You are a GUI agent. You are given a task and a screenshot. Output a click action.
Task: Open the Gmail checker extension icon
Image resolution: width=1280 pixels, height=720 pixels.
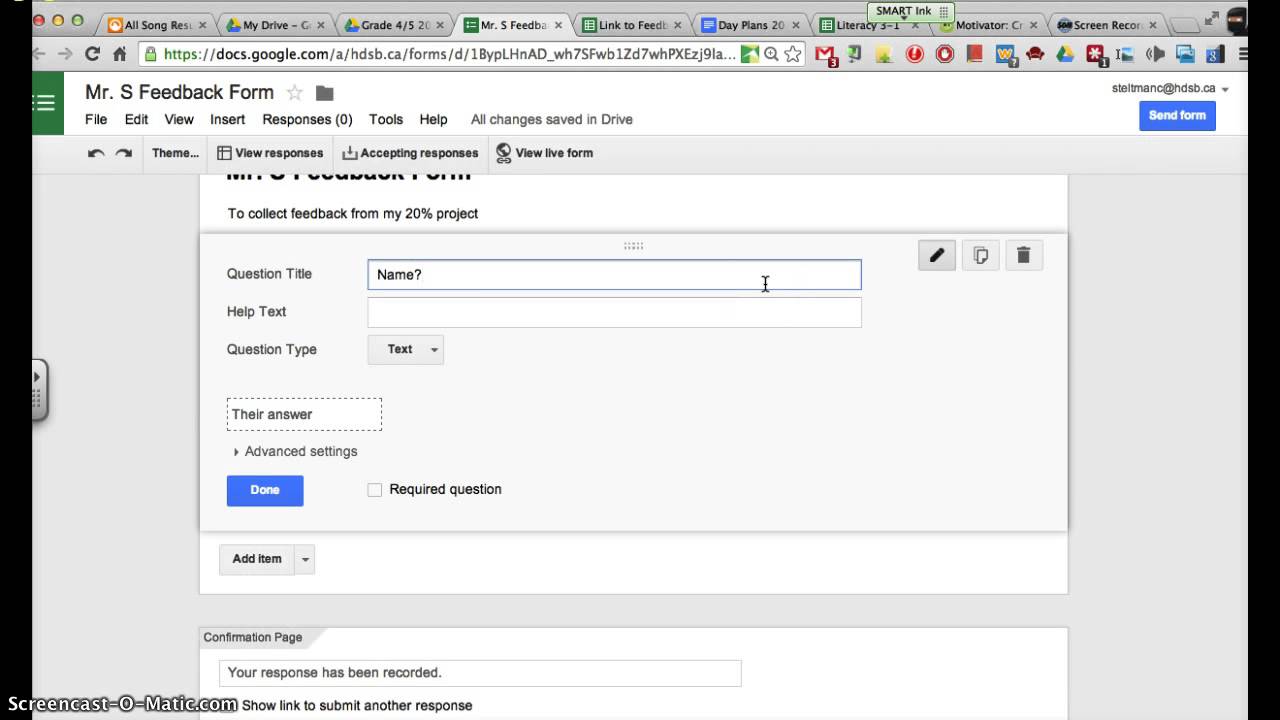click(825, 55)
